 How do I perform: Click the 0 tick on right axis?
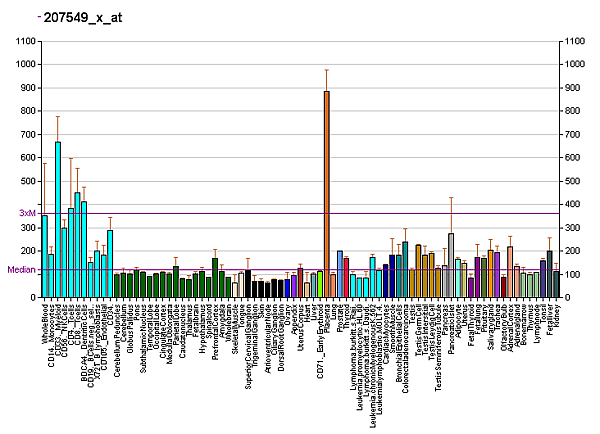point(568,299)
